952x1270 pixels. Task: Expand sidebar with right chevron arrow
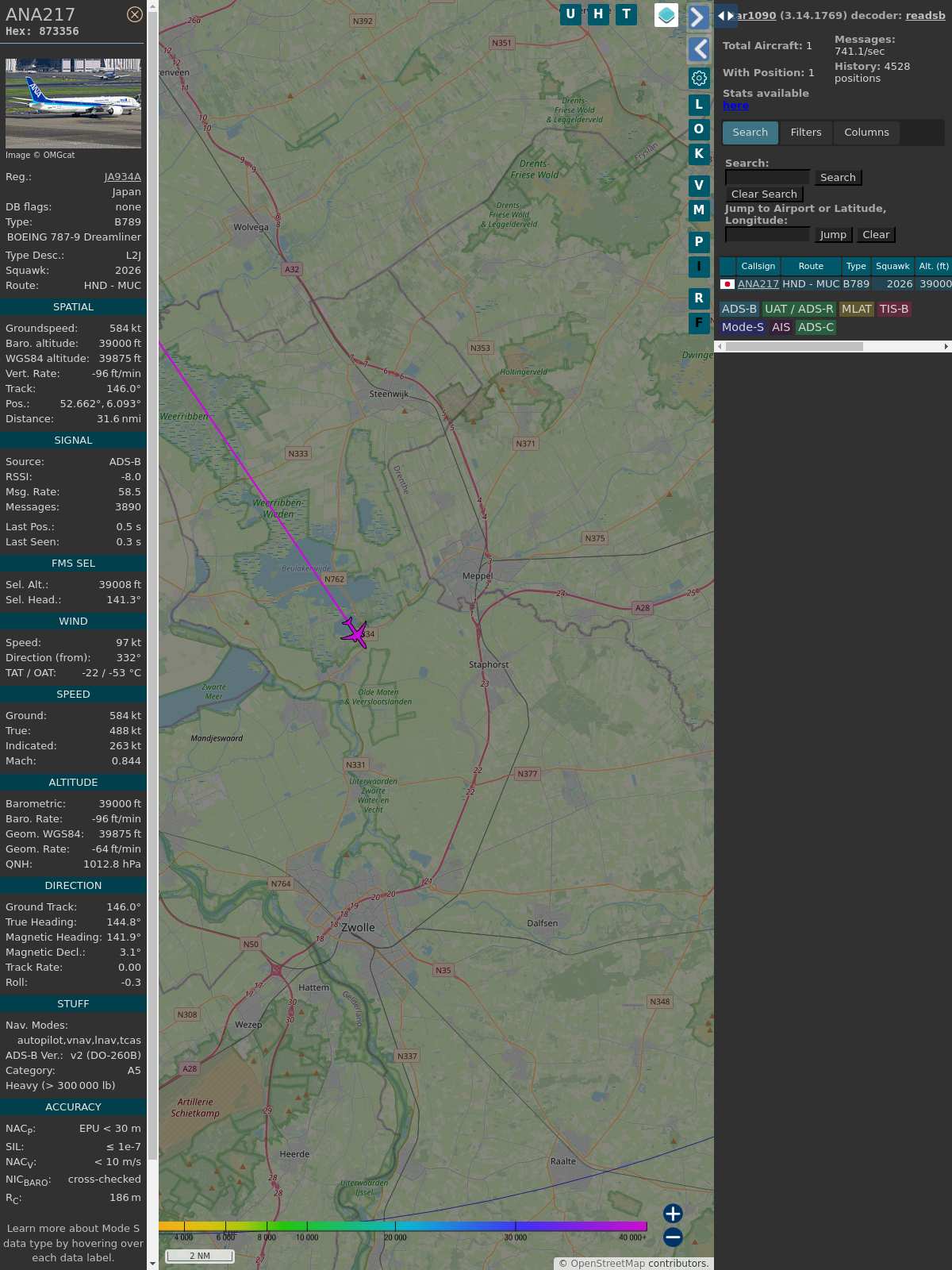coord(698,17)
